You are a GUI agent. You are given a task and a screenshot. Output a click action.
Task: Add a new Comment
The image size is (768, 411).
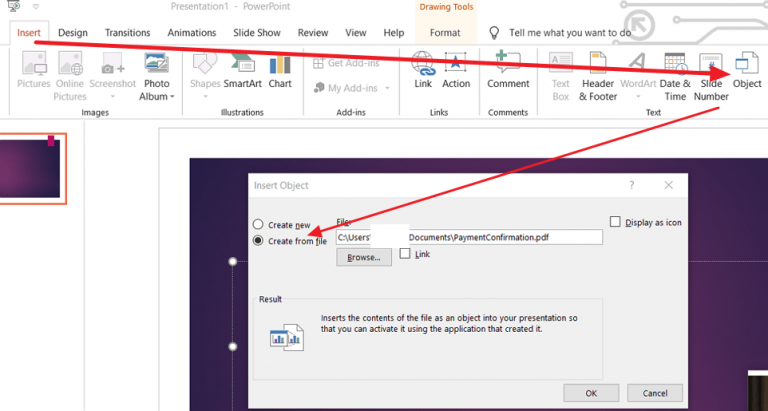pos(508,71)
